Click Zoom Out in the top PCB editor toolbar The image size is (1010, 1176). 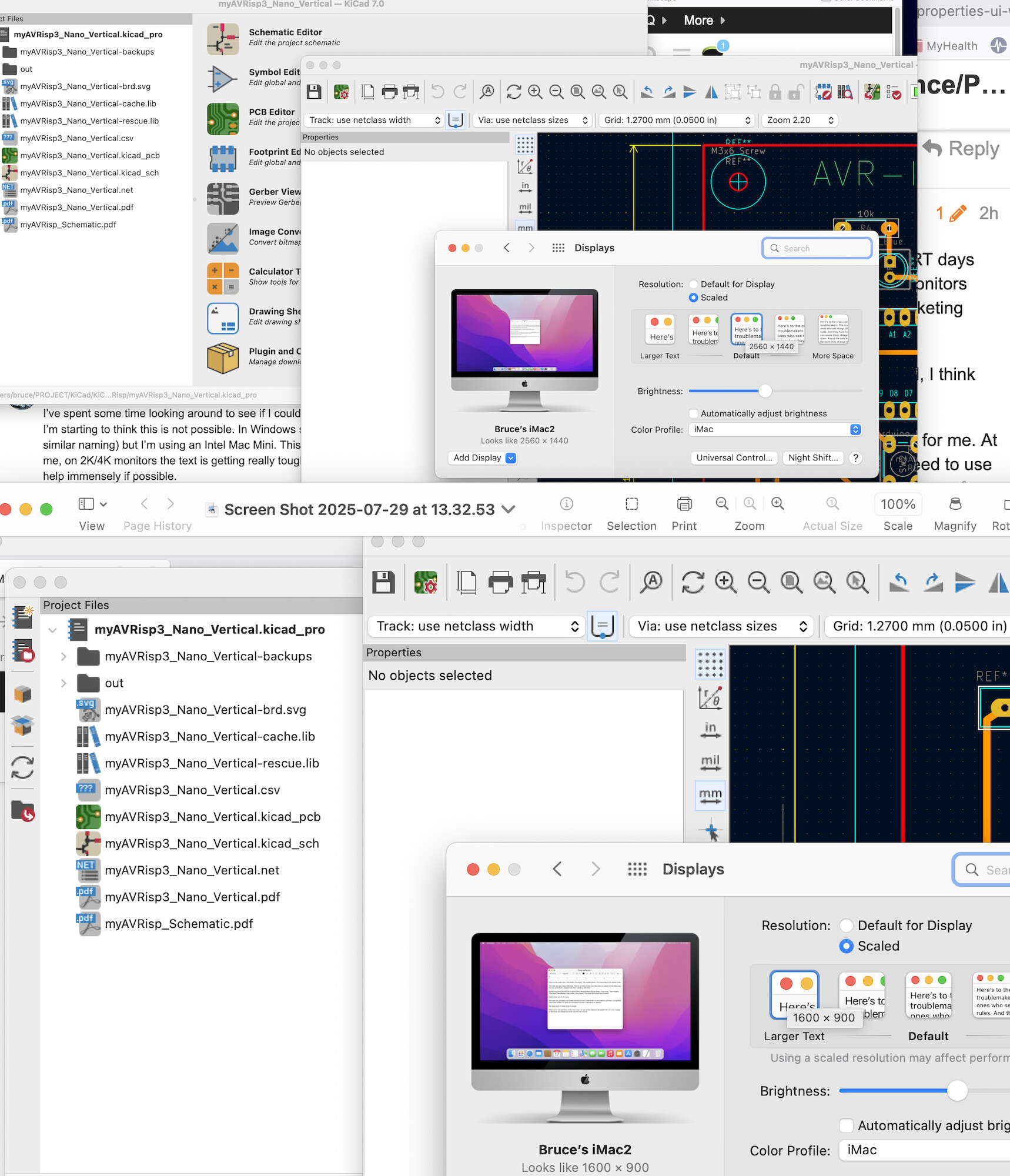point(556,92)
